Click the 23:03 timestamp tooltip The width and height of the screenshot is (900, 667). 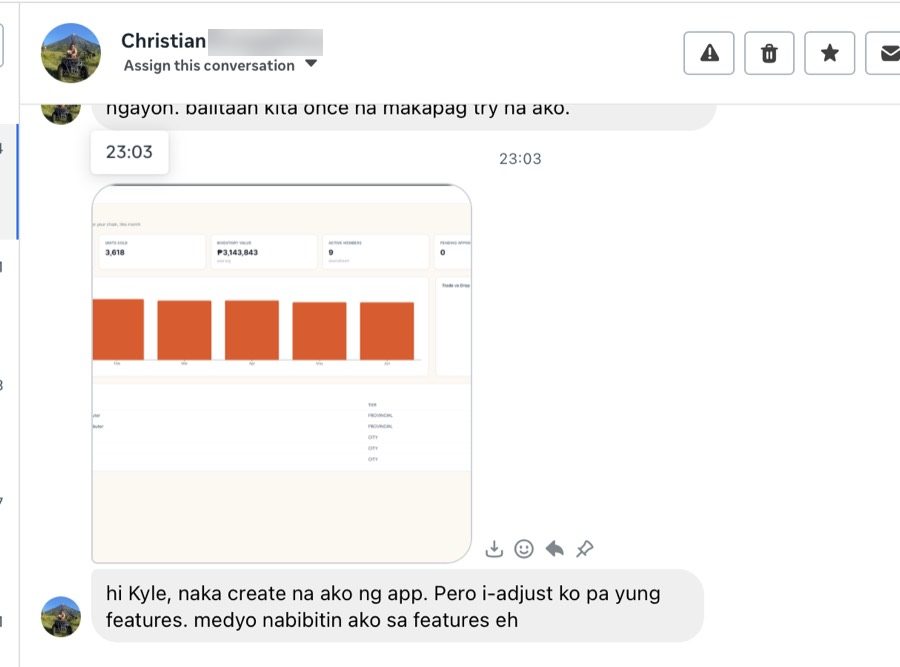coord(129,152)
